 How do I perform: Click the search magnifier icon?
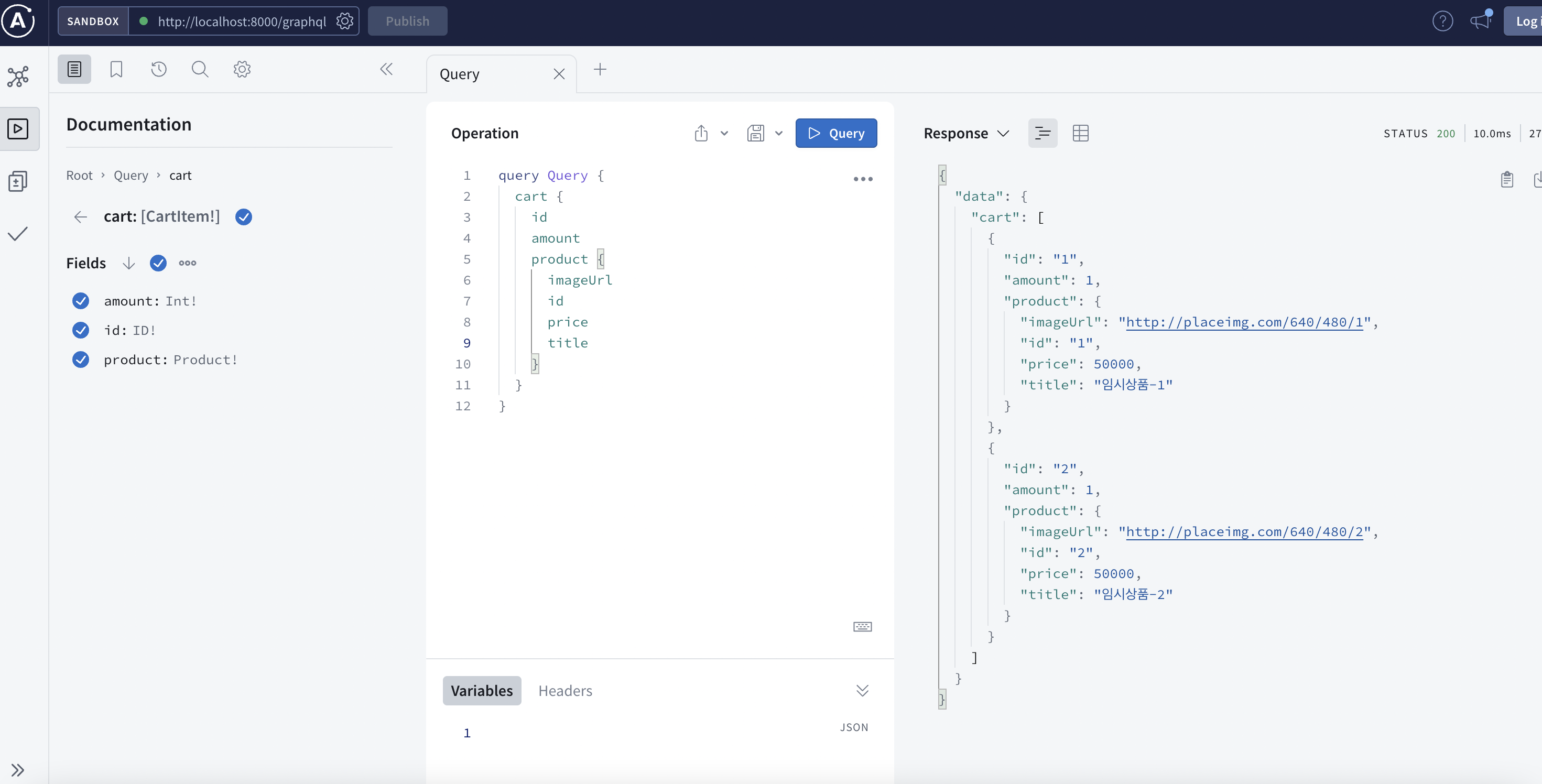point(200,69)
